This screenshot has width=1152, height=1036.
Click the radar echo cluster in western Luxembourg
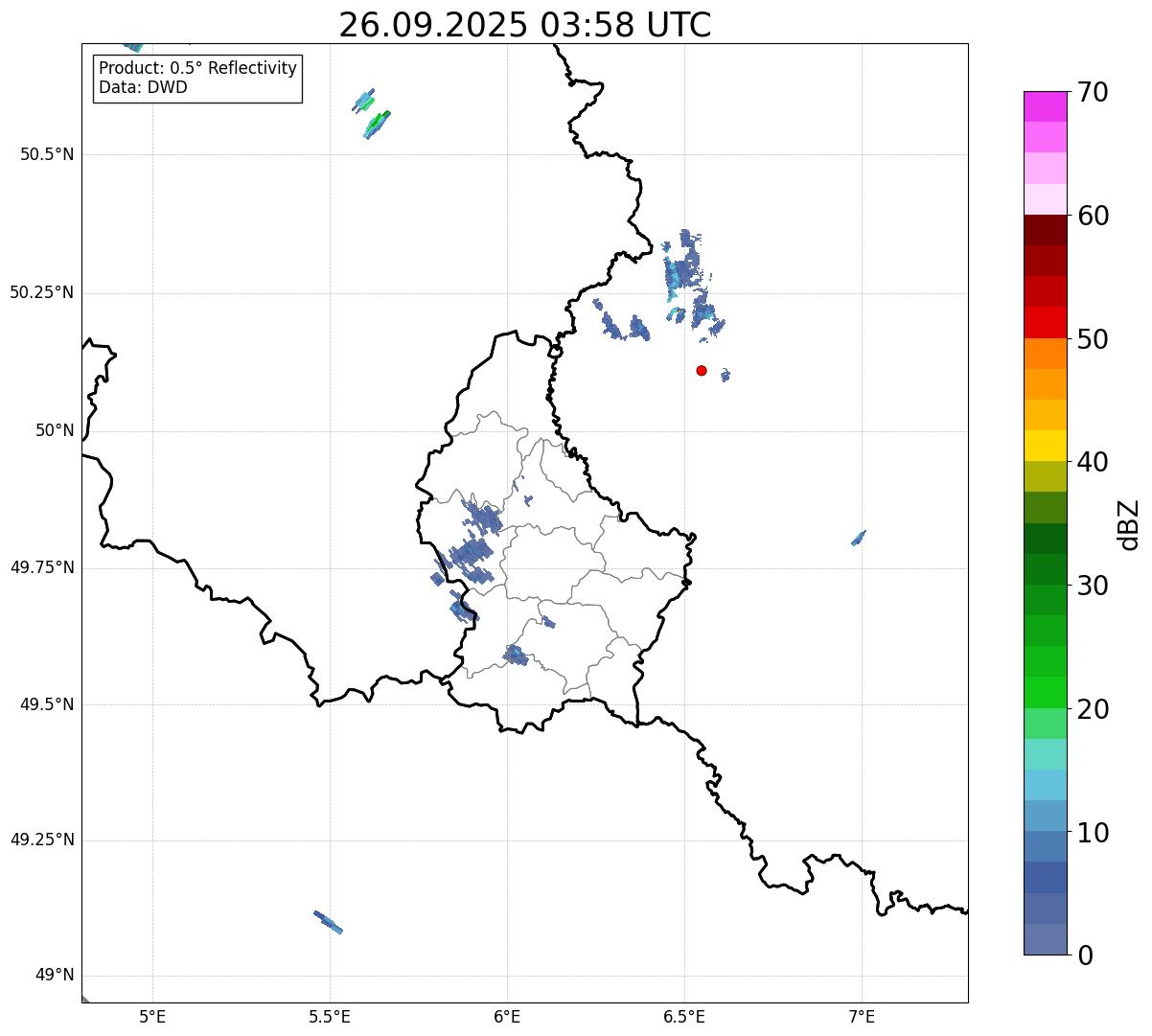[472, 554]
